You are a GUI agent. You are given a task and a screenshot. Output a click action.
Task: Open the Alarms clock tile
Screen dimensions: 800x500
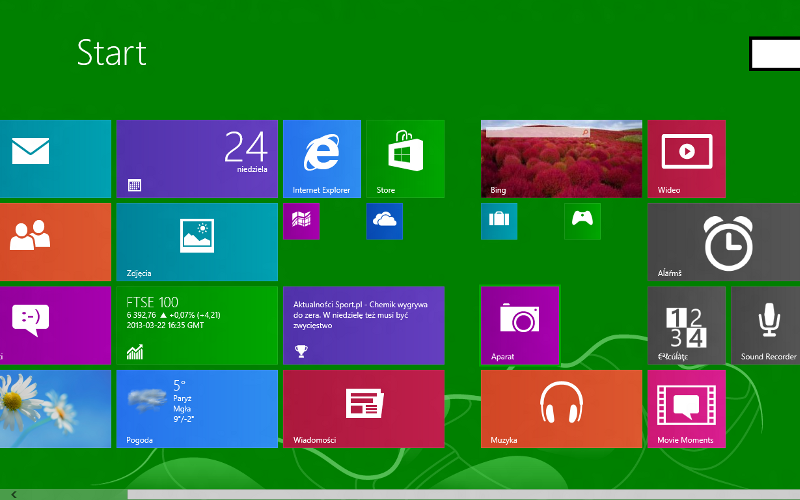(724, 242)
